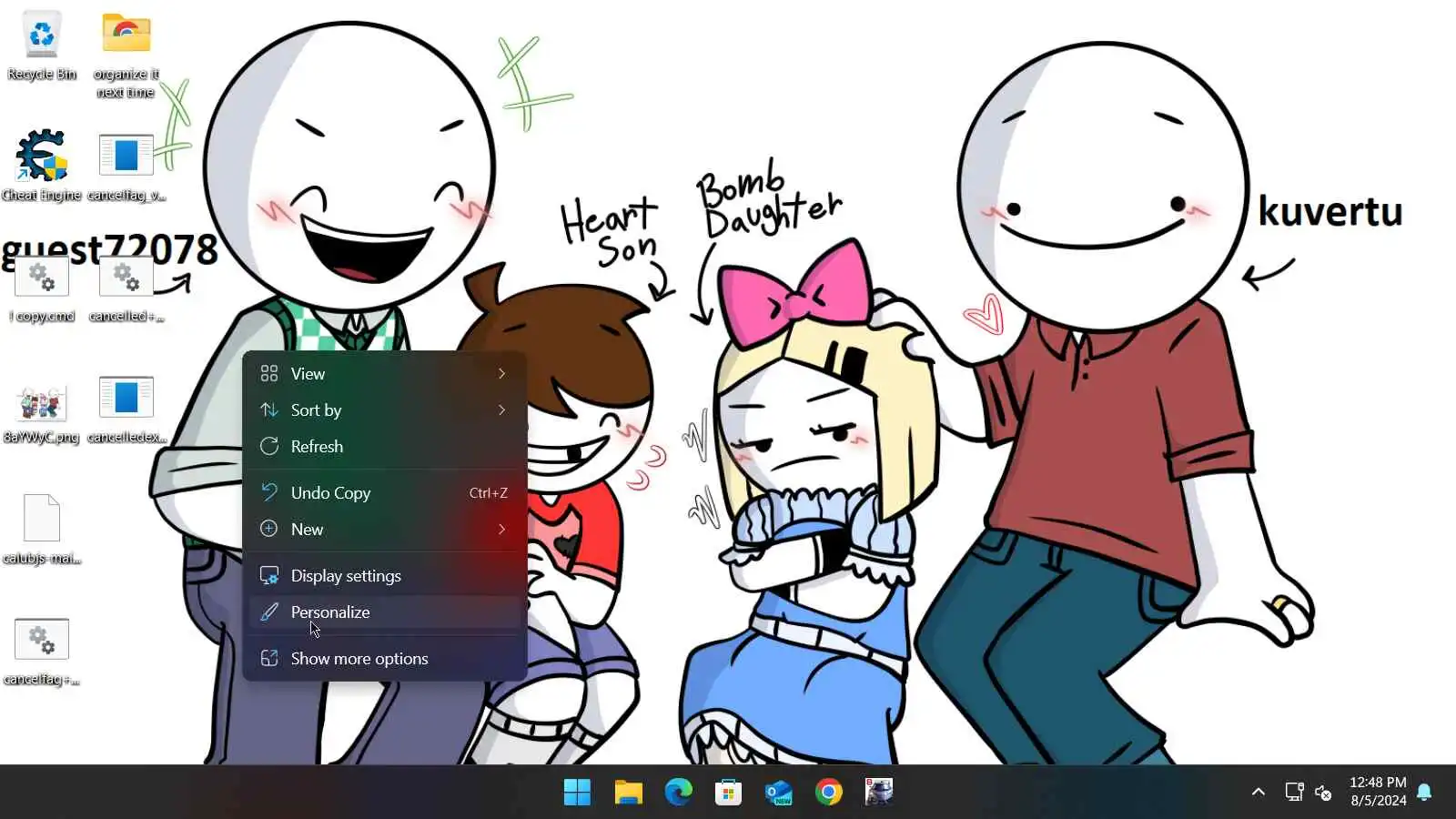The height and width of the screenshot is (819, 1456).
Task: Open the network status tray icon
Action: coord(1294,792)
